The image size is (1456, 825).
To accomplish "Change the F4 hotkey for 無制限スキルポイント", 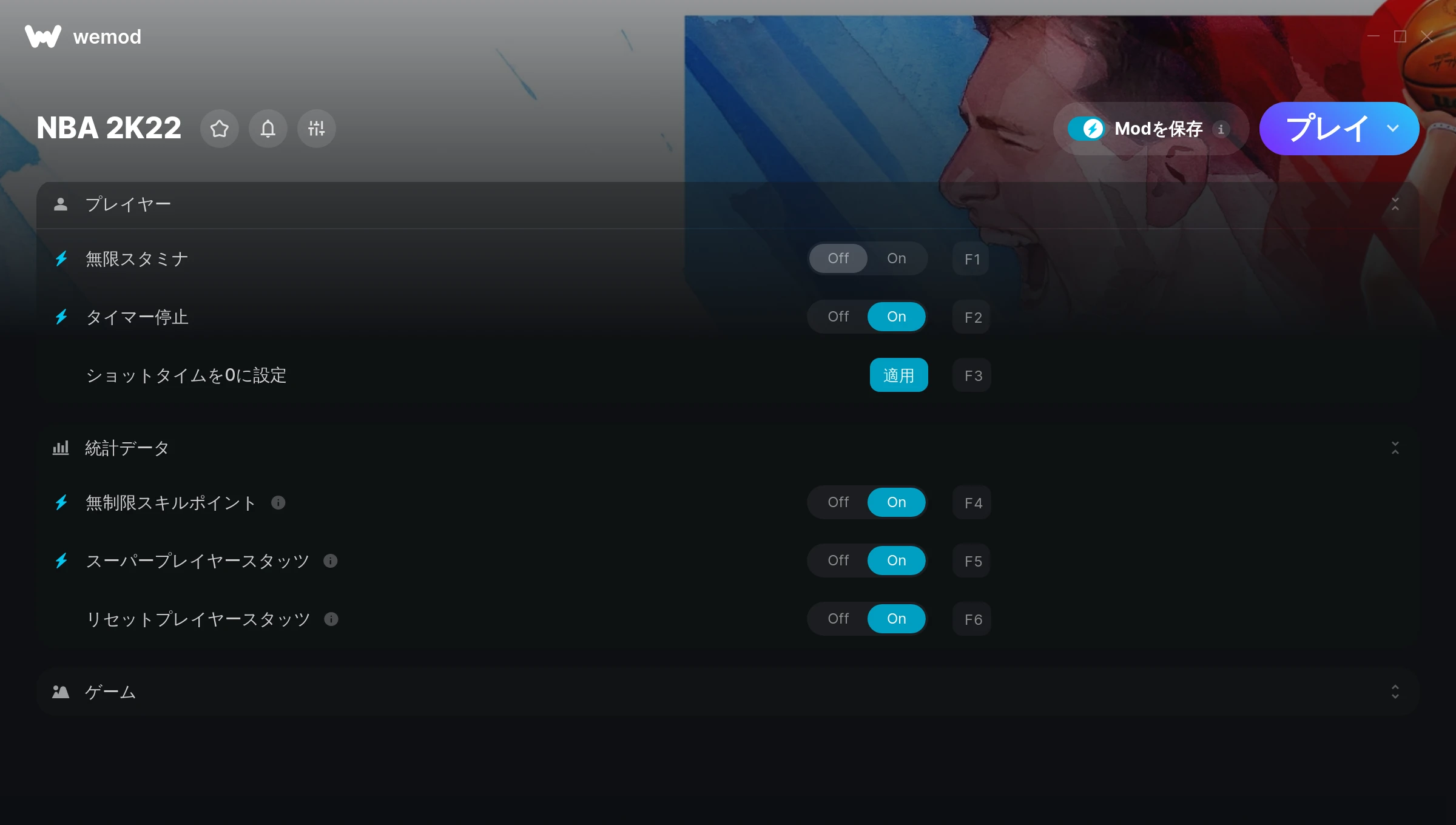I will [x=972, y=502].
